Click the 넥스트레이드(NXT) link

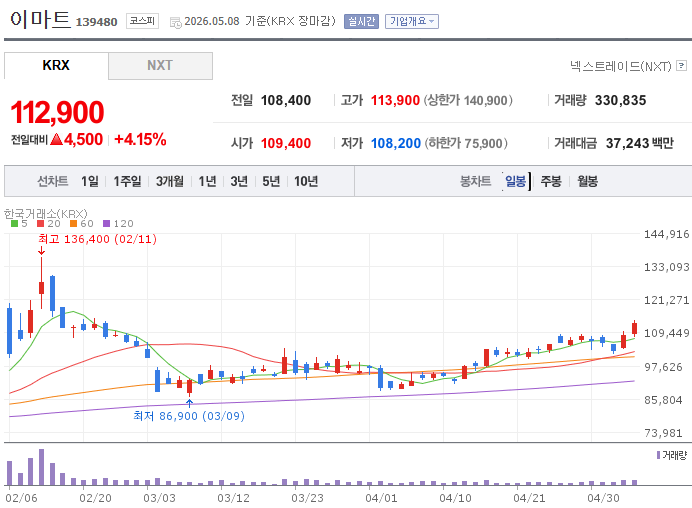tap(620, 66)
